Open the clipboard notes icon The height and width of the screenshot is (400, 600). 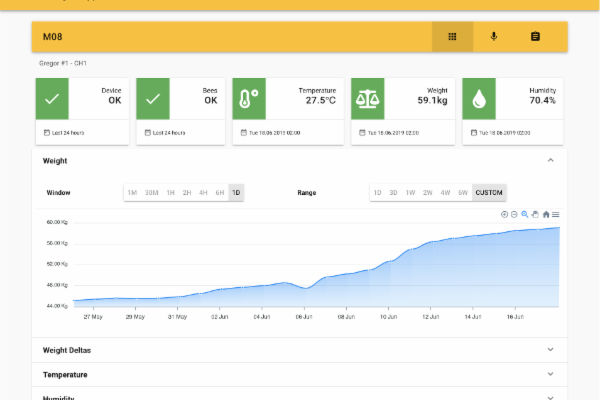535,37
